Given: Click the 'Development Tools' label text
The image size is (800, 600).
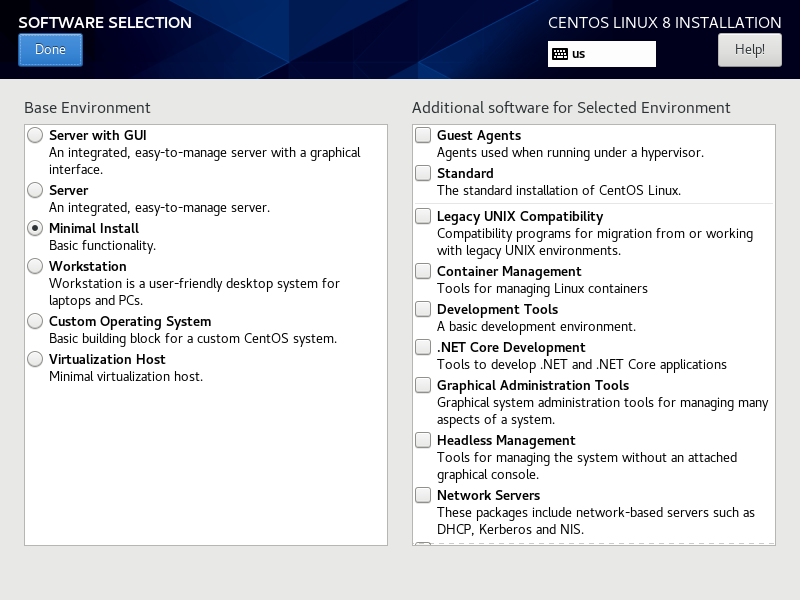Looking at the screenshot, I should (x=497, y=309).
